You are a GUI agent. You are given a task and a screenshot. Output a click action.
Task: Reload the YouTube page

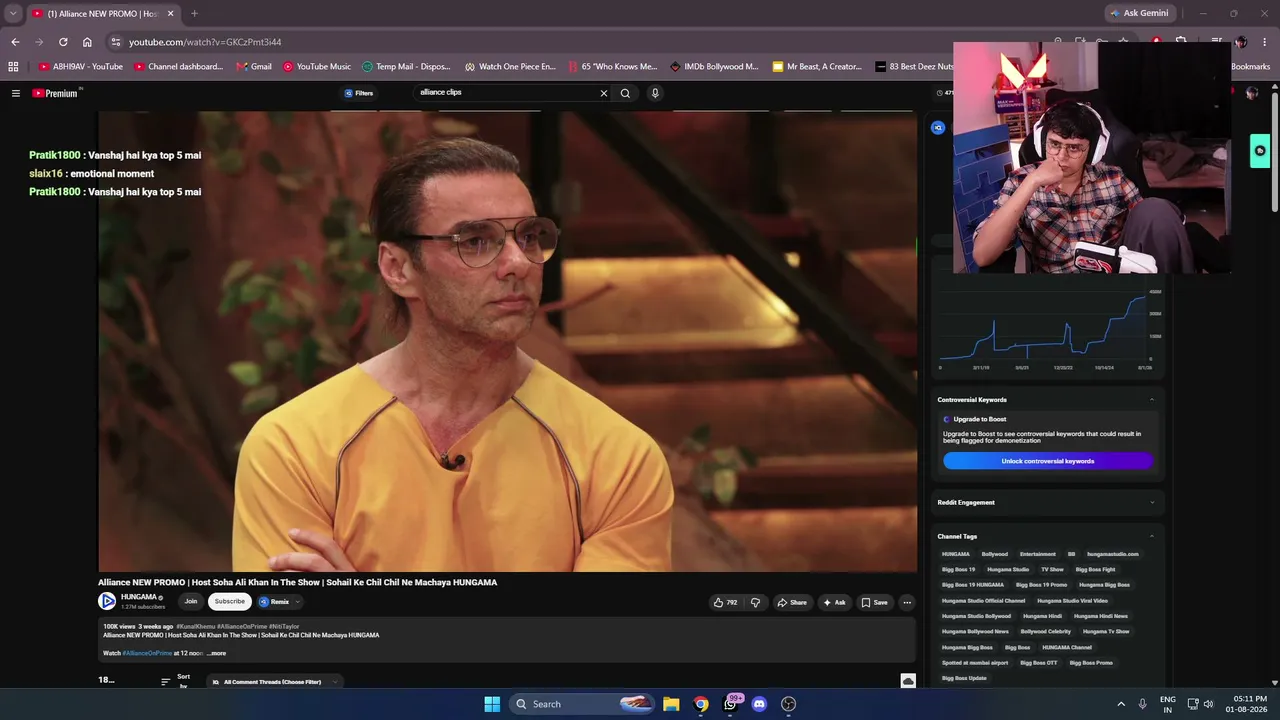pyautogui.click(x=63, y=42)
